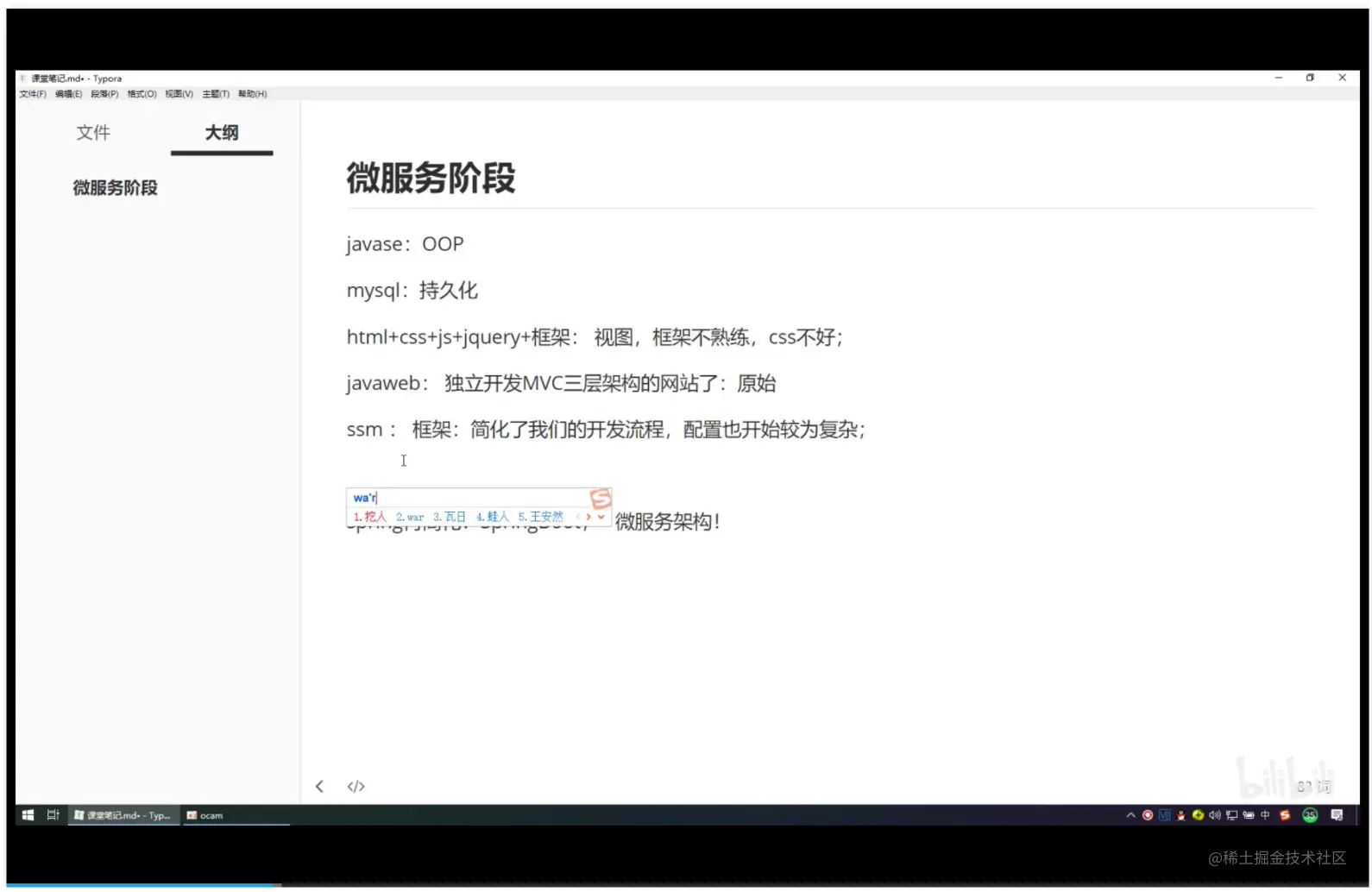
Task: Click the Sogou logo on the IME bar
Action: point(601,499)
